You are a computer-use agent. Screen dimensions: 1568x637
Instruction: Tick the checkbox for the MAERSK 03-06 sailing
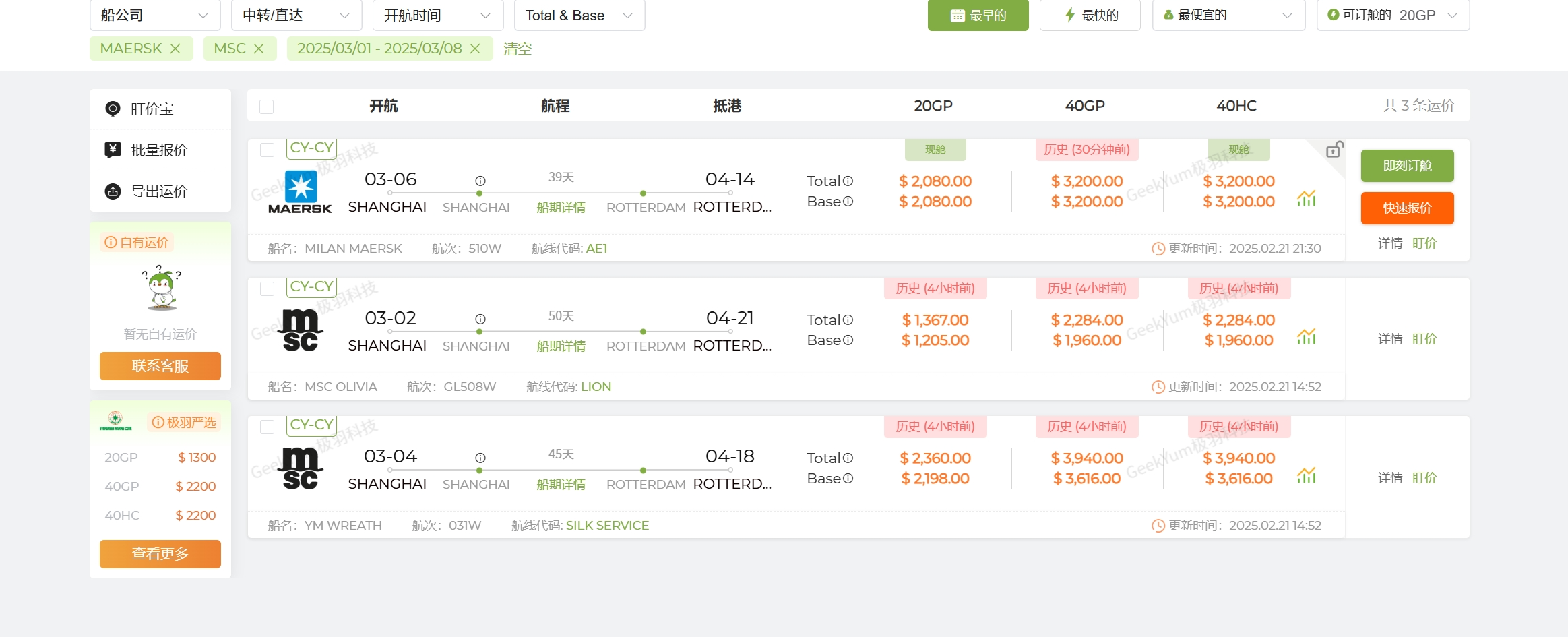tap(267, 150)
